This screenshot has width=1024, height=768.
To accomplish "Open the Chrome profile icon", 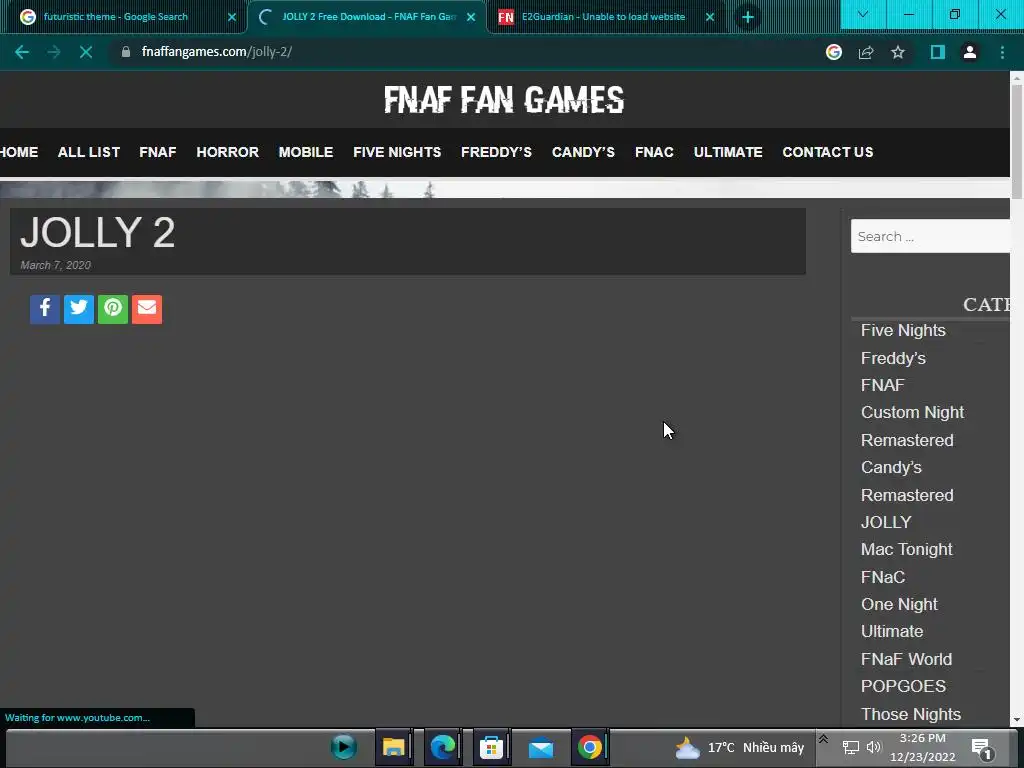I will pos(970,52).
